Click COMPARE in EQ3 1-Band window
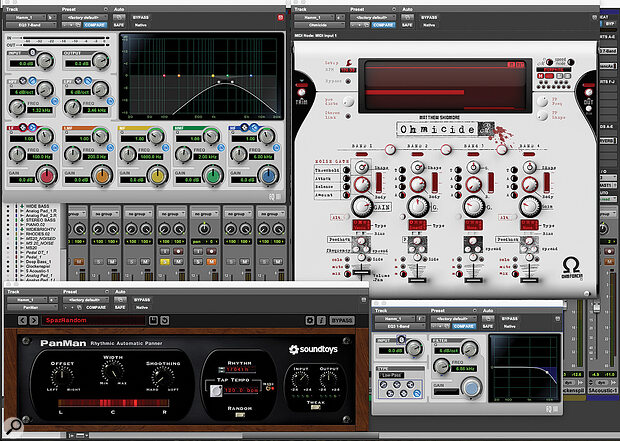This screenshot has width=620, height=441. tap(463, 326)
